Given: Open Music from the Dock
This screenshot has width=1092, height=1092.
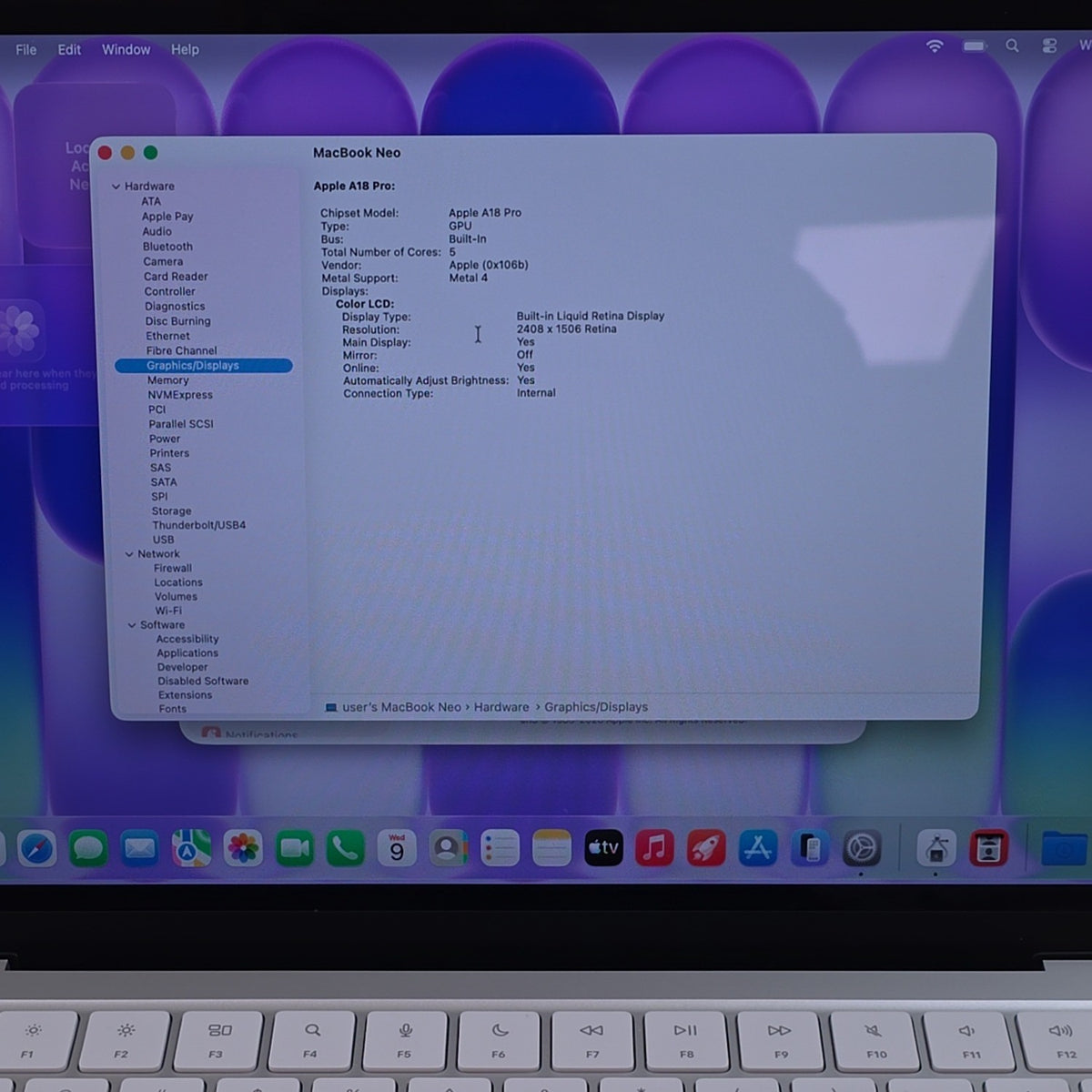Looking at the screenshot, I should (x=654, y=849).
